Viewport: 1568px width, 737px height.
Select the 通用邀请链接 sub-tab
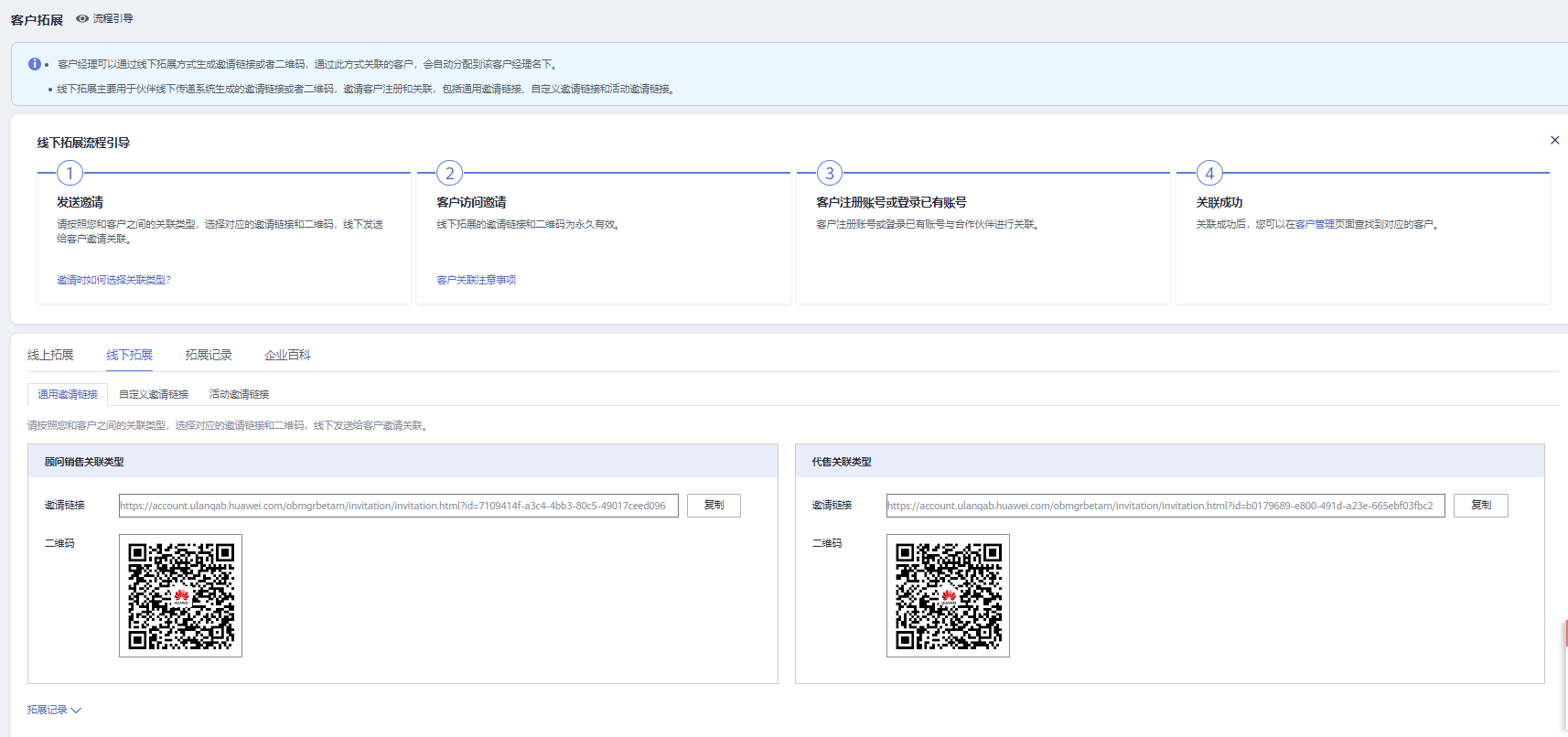coord(68,394)
